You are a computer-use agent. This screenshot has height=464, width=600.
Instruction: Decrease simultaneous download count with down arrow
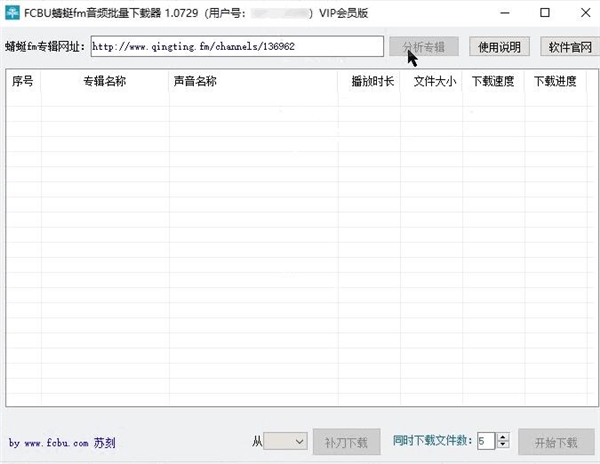coord(503,445)
